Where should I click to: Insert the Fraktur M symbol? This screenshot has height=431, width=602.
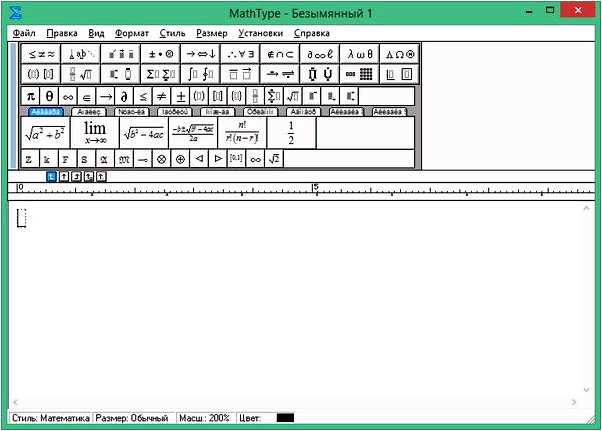(x=124, y=159)
